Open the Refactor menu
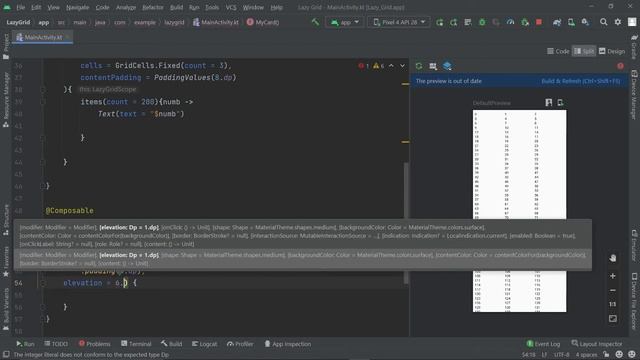640x360 pixels. (x=153, y=7)
